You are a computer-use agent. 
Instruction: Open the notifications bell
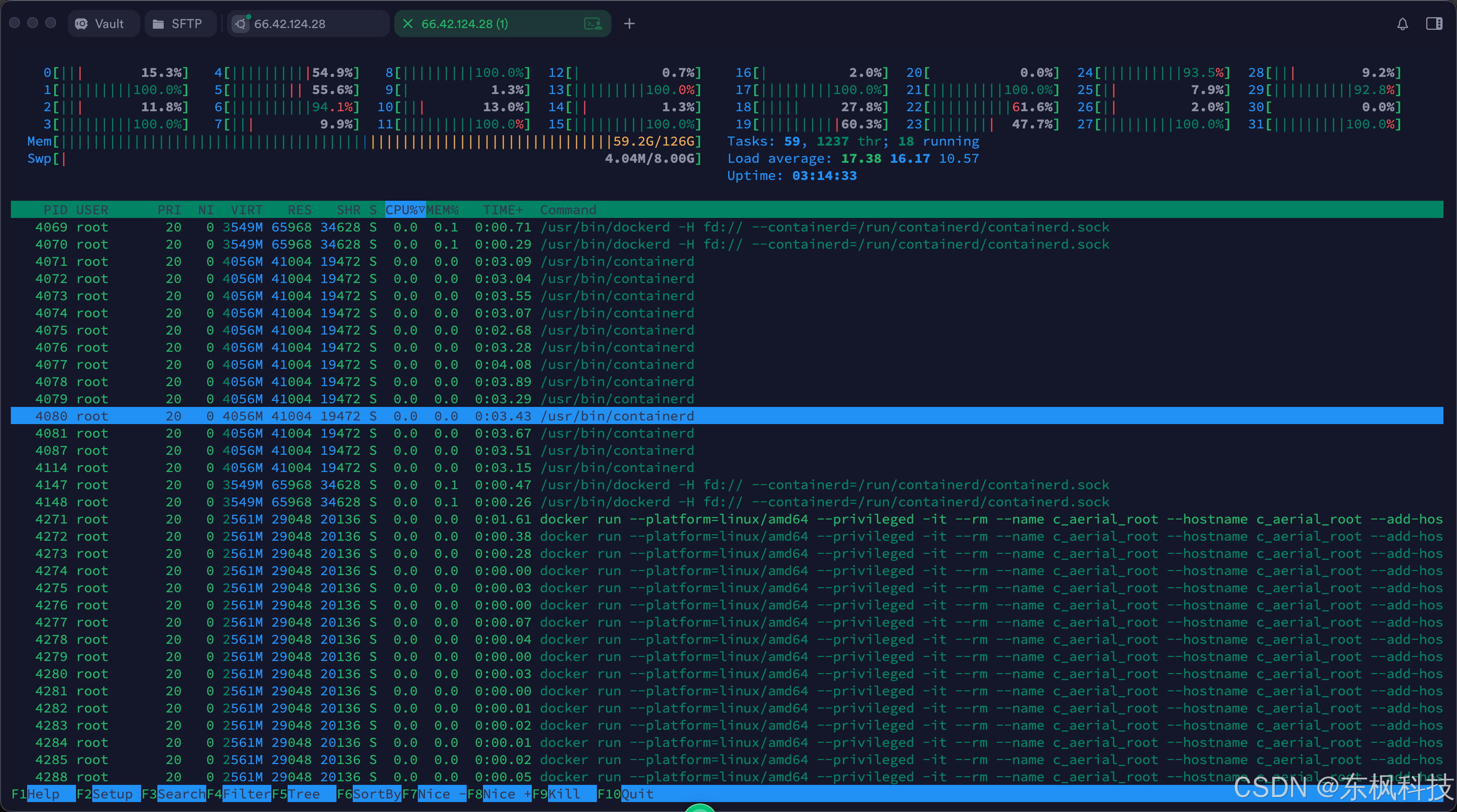[x=1402, y=24]
